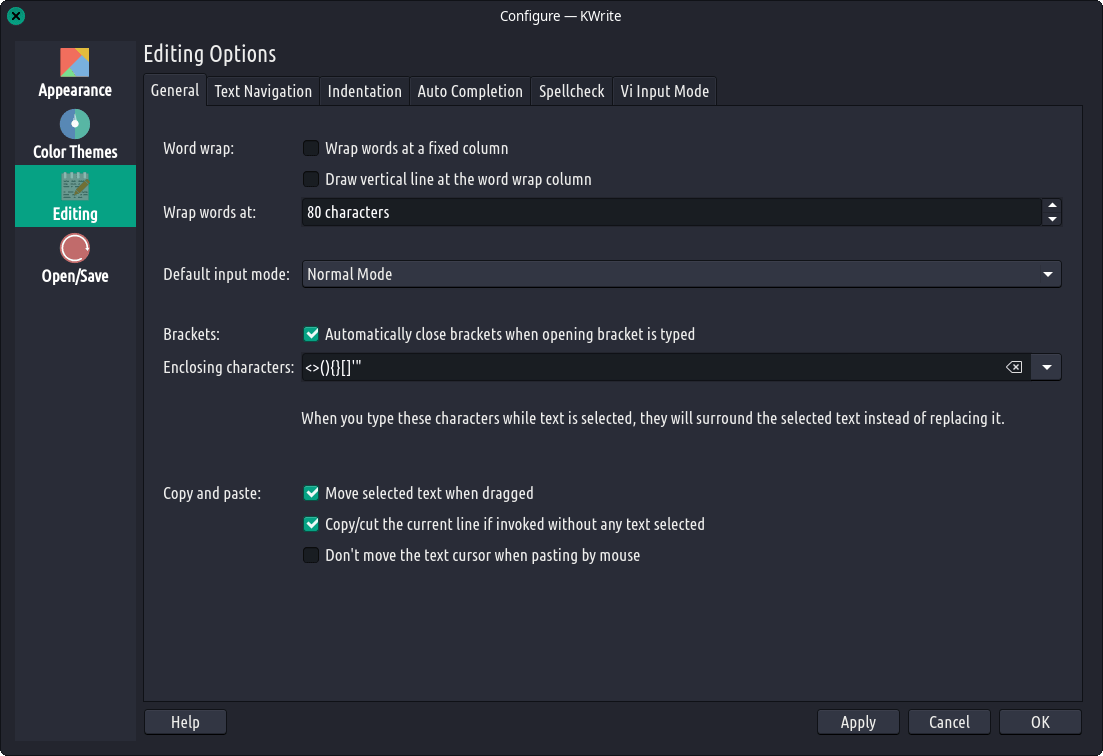Open the Vi Input Mode tab

(664, 91)
